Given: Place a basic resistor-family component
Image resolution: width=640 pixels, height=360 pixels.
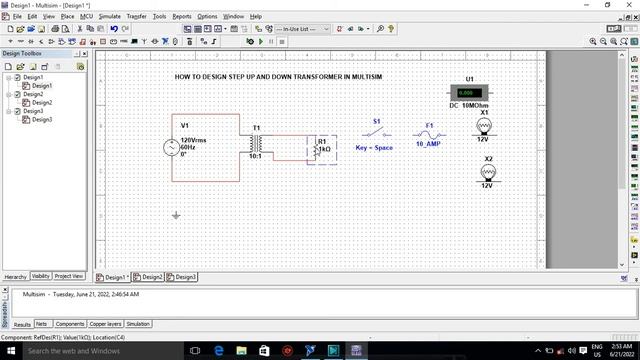Looking at the screenshot, I should (20, 42).
